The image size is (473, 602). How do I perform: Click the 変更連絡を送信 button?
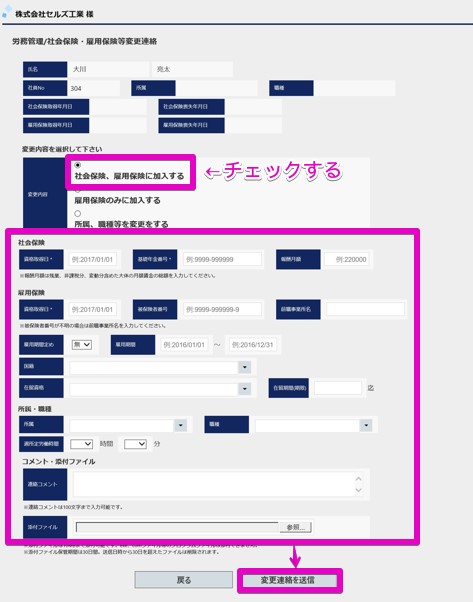pyautogui.click(x=288, y=580)
